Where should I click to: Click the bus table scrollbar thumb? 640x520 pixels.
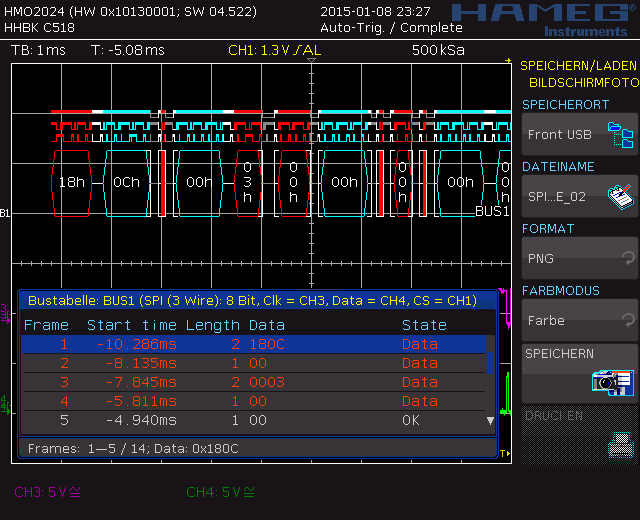(490, 362)
